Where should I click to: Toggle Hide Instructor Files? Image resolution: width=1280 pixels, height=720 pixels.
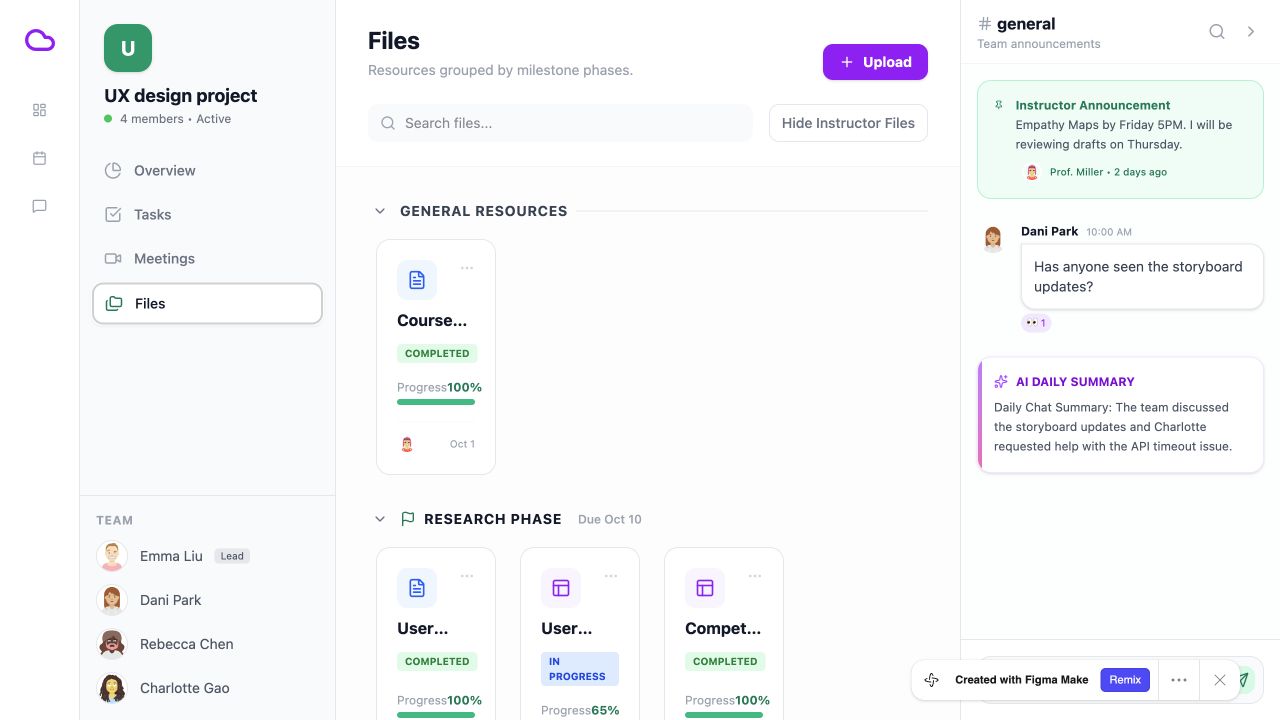click(x=848, y=123)
